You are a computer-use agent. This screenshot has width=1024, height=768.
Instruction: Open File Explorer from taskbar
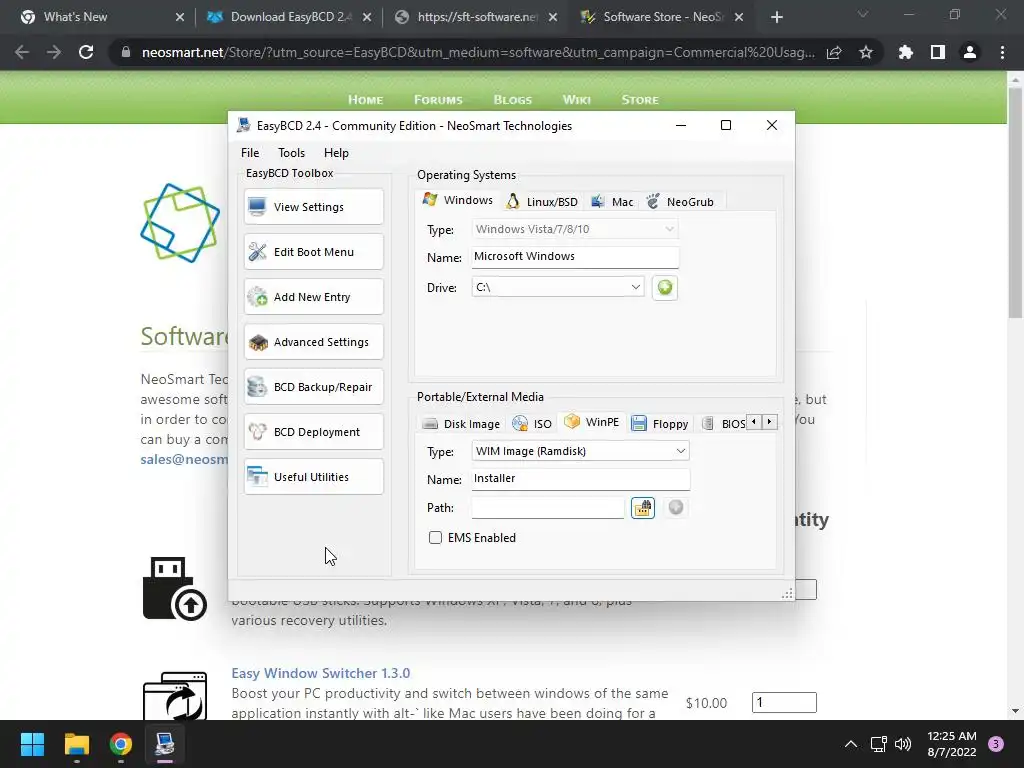[76, 744]
